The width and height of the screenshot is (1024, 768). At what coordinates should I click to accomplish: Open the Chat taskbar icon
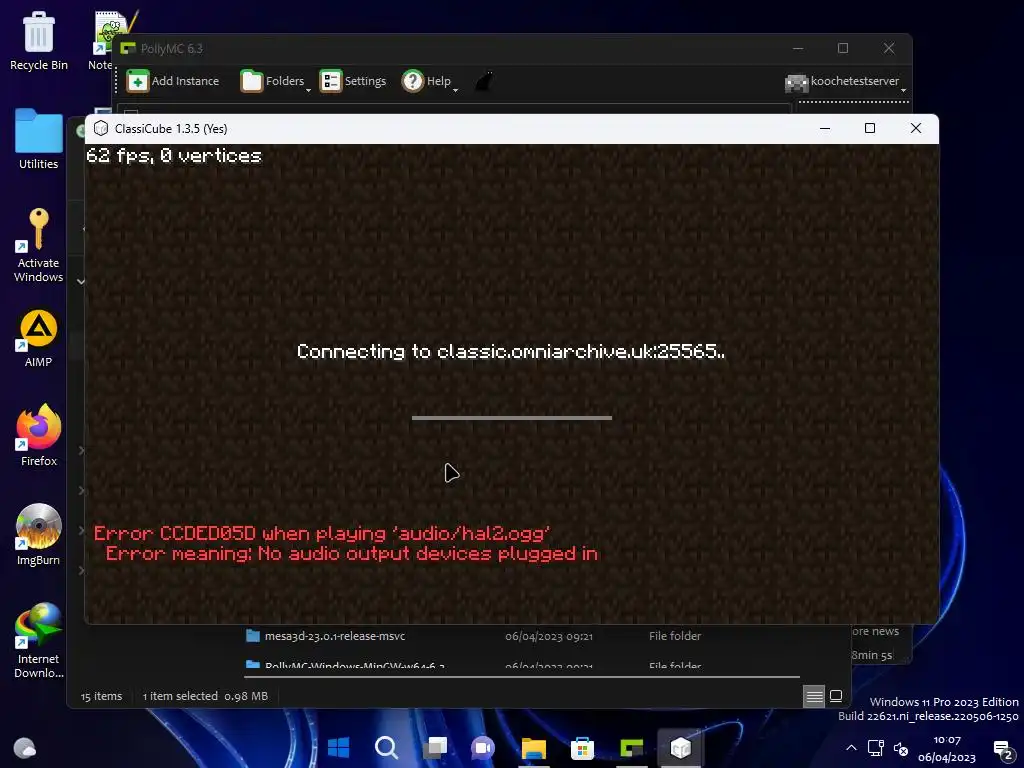click(x=483, y=748)
